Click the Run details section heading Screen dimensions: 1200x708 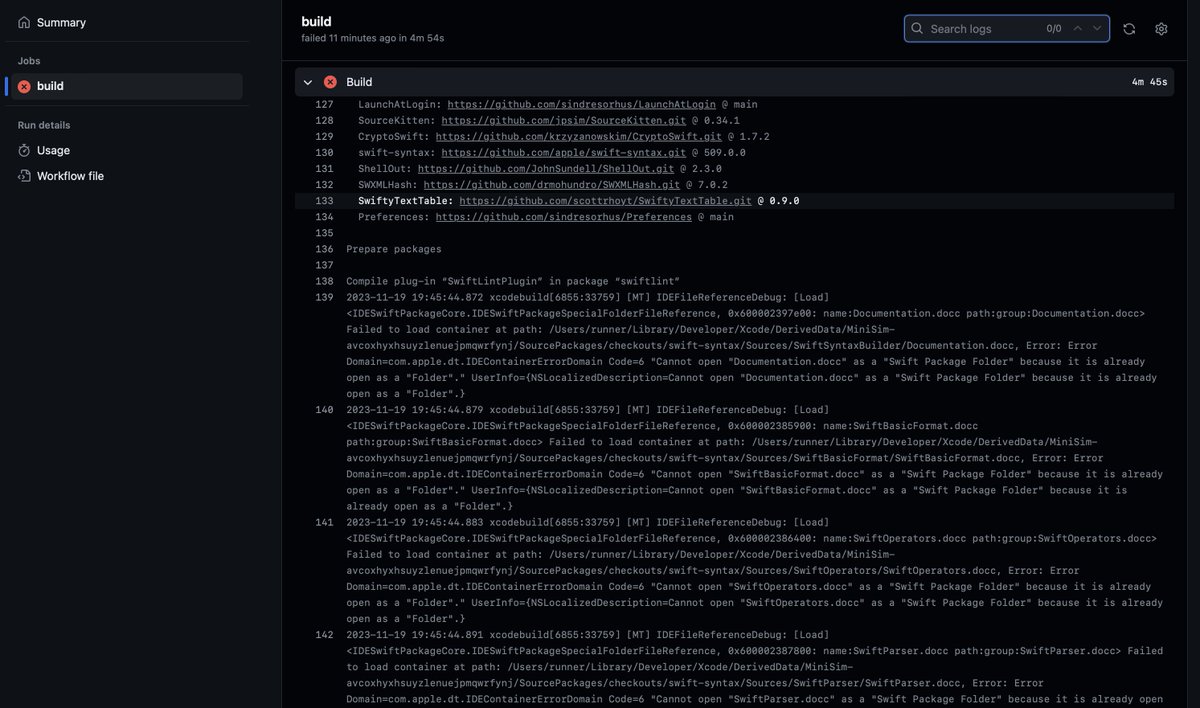click(44, 125)
